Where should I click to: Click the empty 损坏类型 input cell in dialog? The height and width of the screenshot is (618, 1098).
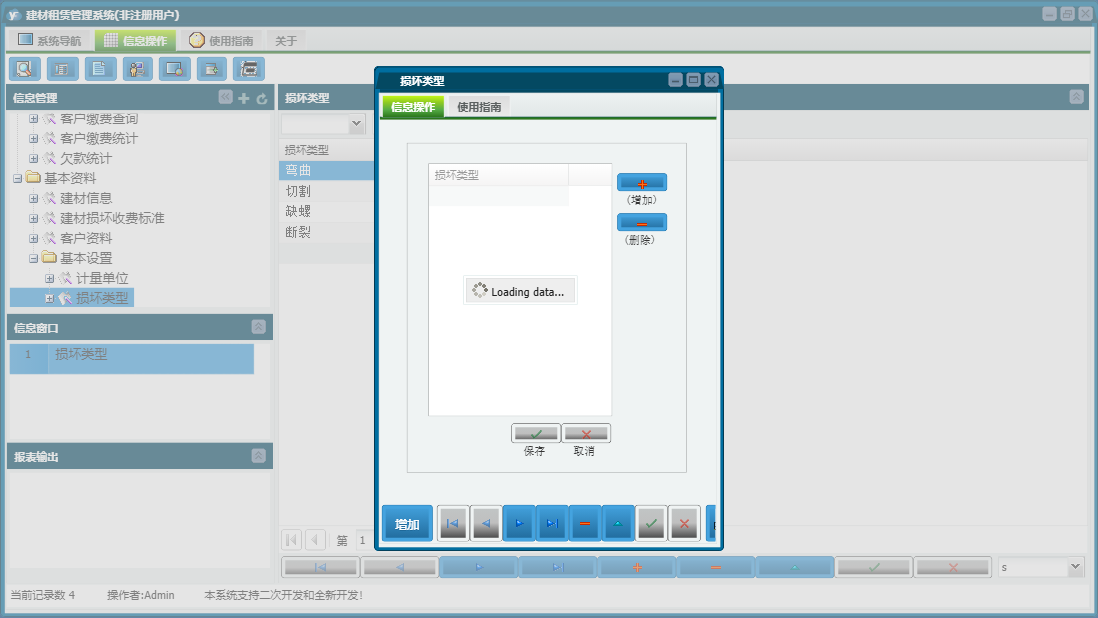(499, 196)
